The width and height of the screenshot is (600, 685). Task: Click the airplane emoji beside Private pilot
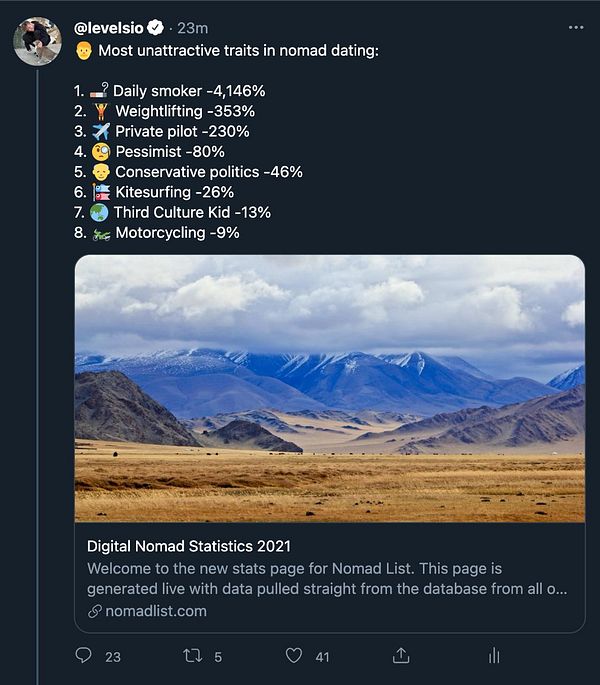click(x=100, y=131)
